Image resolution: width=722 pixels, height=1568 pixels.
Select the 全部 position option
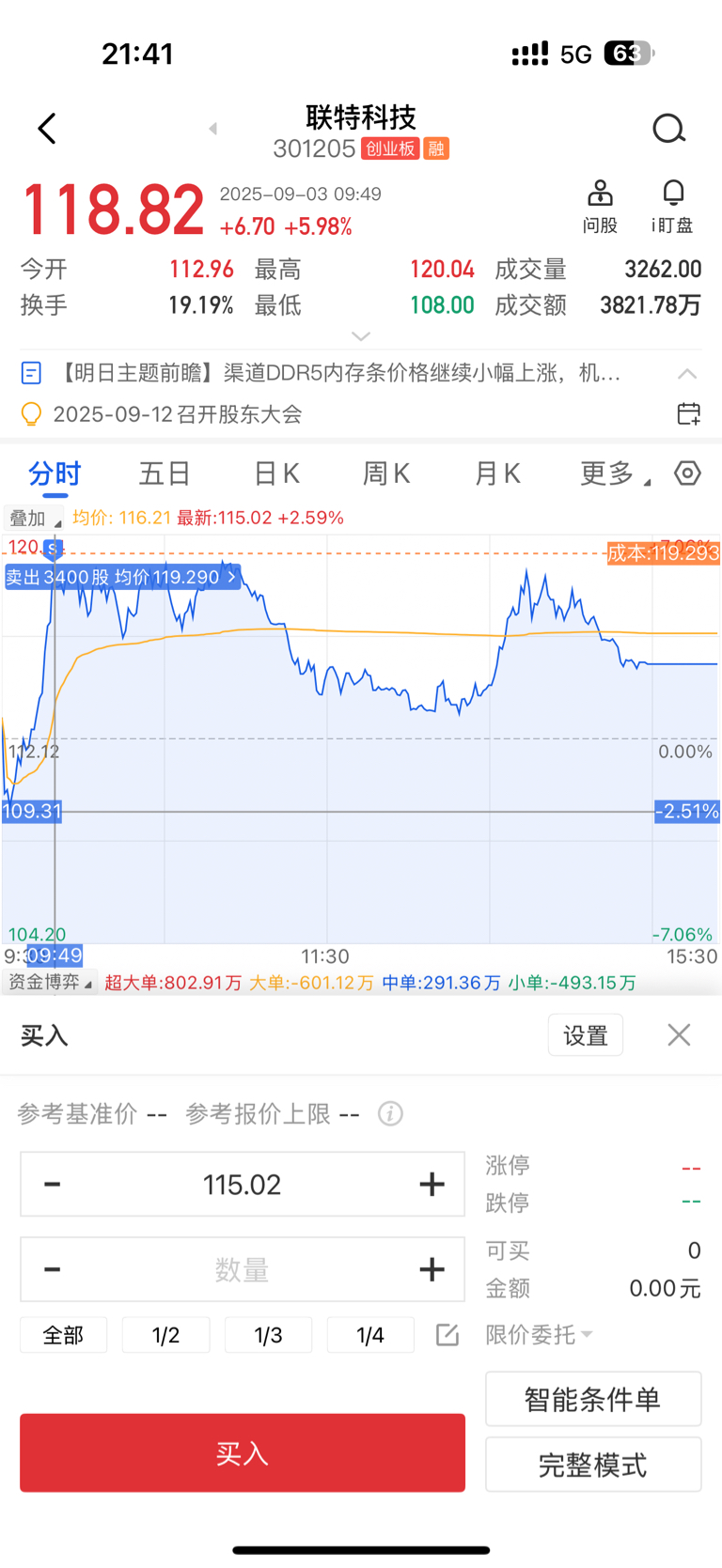click(63, 1334)
